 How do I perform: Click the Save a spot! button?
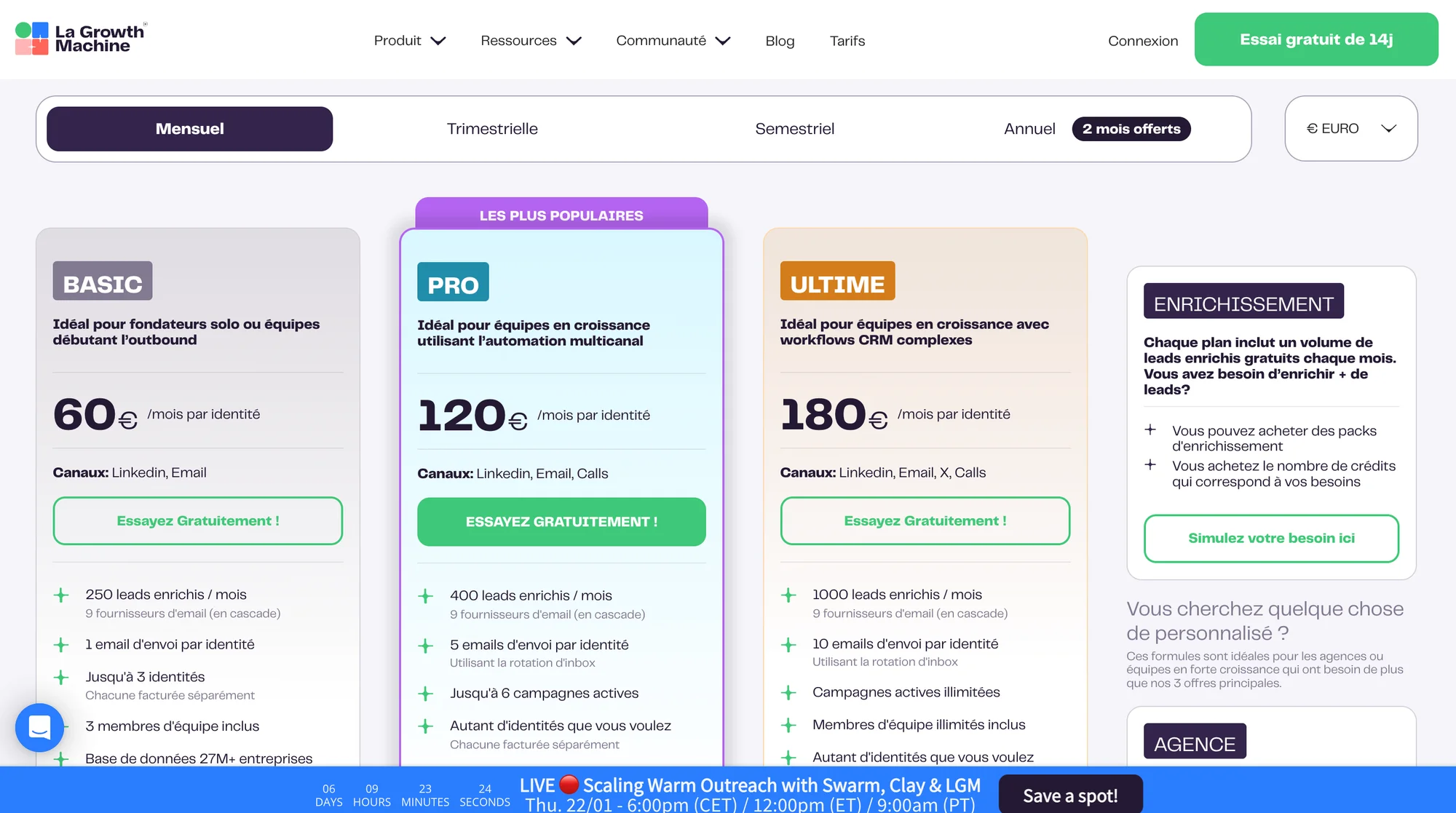(1070, 795)
